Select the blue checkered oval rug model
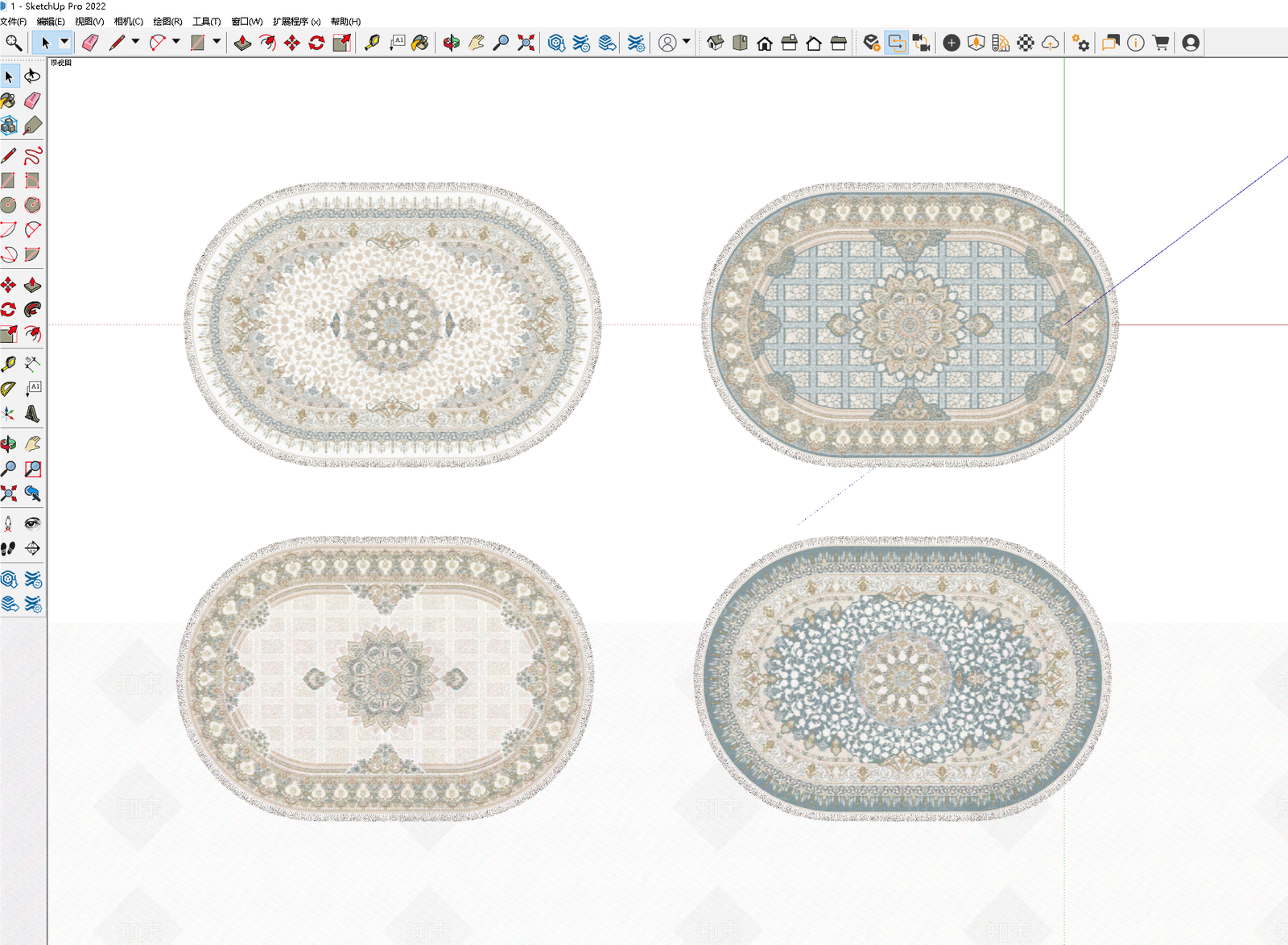 point(909,324)
